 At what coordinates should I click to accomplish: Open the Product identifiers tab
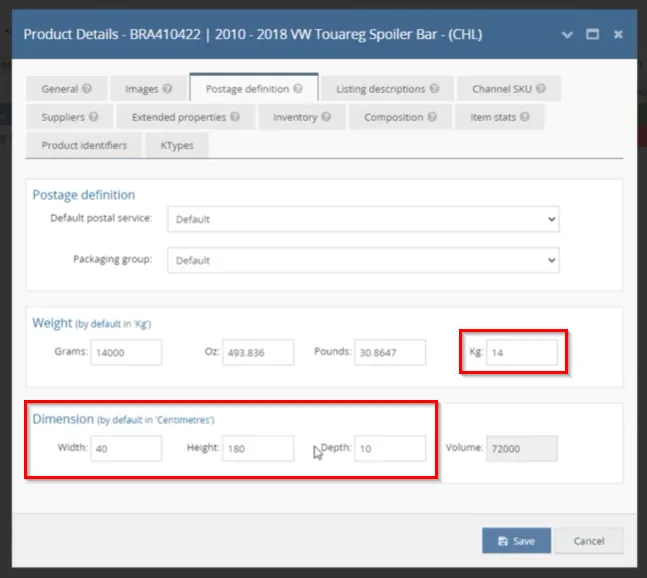[x=84, y=145]
